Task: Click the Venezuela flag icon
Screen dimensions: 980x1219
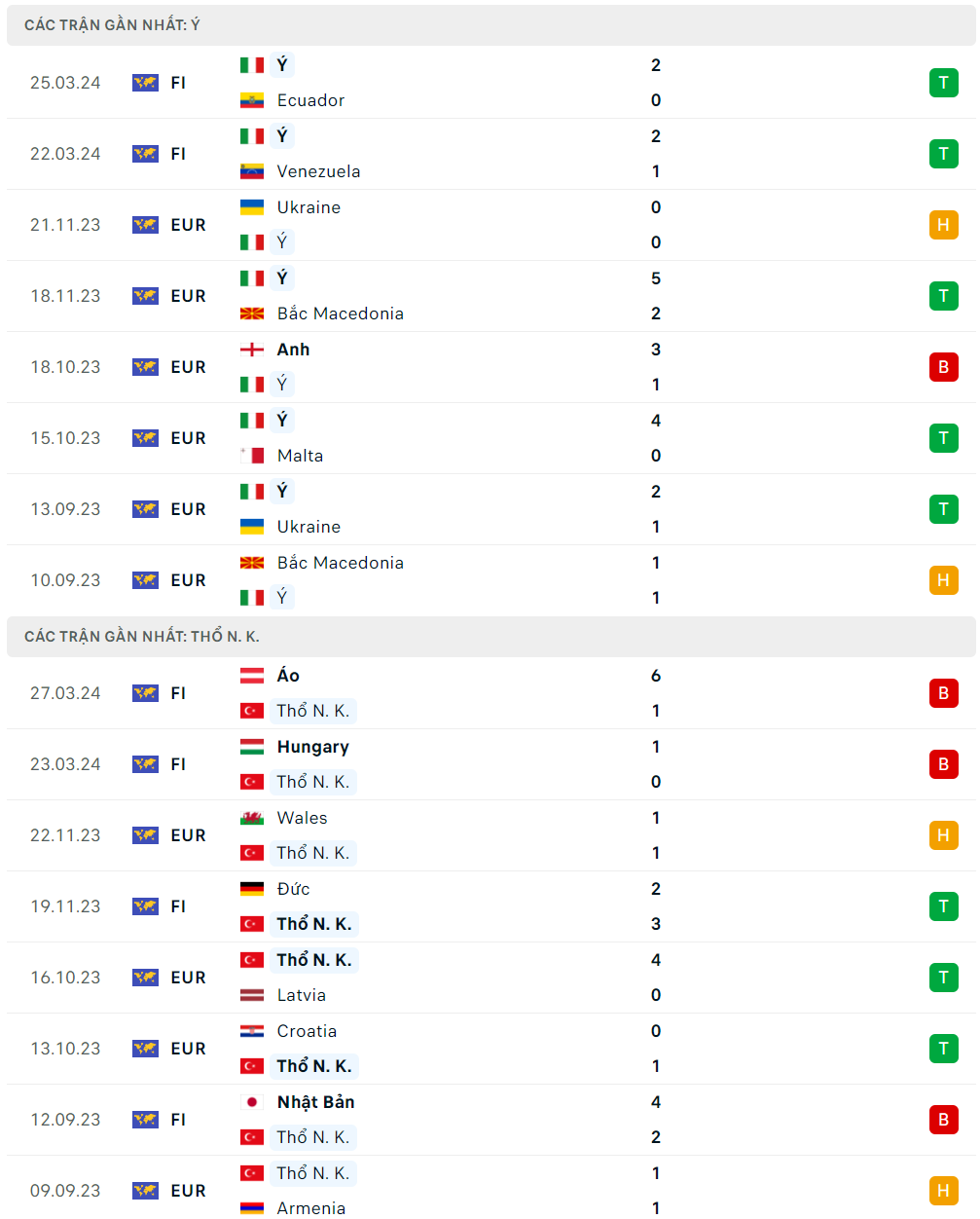Action: (x=252, y=171)
